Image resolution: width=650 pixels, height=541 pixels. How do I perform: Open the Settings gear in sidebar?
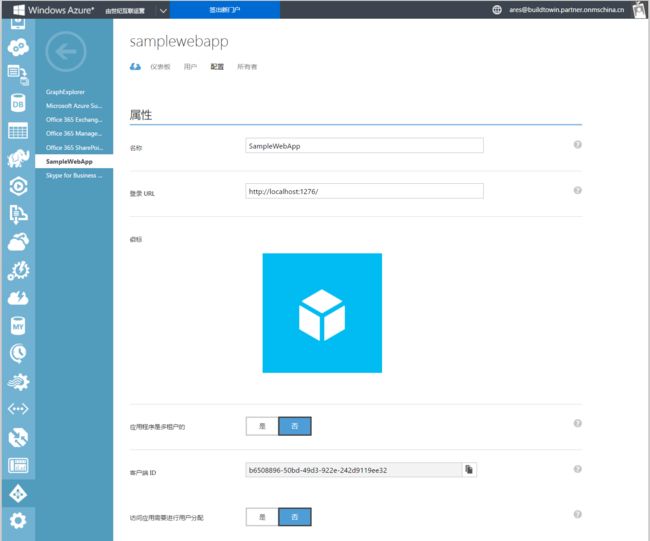point(18,521)
